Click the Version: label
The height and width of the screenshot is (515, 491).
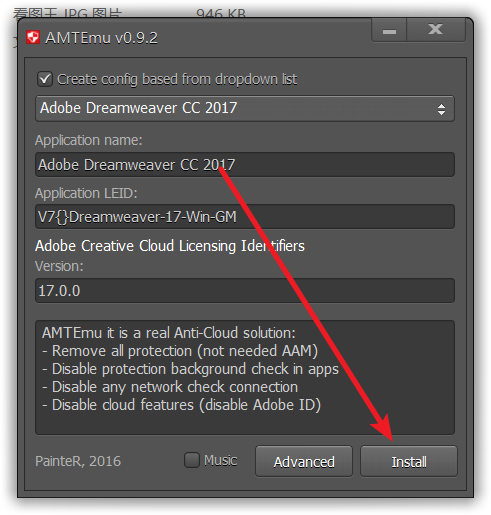click(59, 266)
